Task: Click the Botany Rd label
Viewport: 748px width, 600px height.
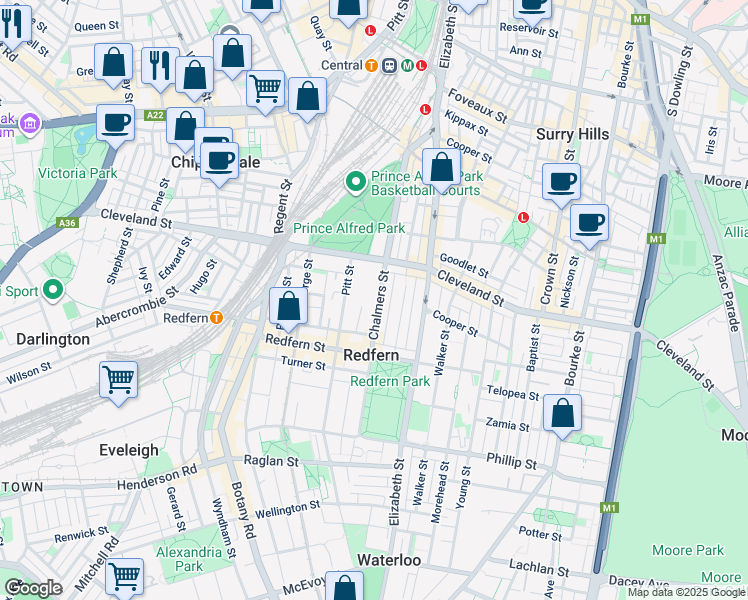Action: point(243,510)
